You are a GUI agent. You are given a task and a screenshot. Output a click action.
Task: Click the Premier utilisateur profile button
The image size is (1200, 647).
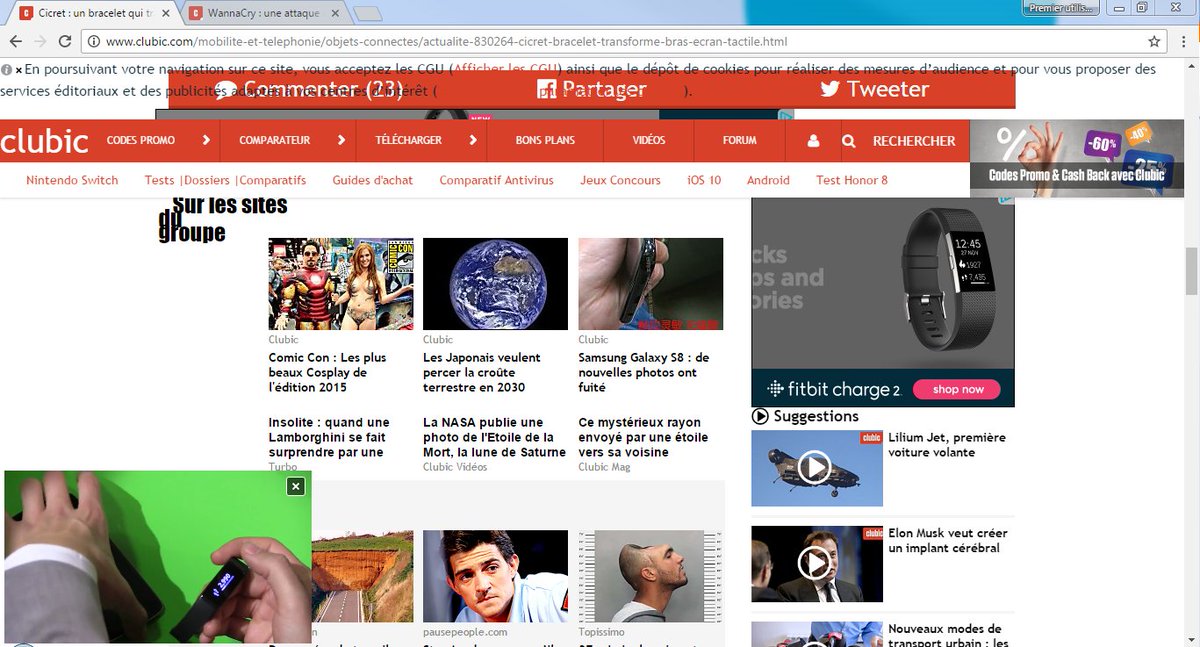point(1062,8)
